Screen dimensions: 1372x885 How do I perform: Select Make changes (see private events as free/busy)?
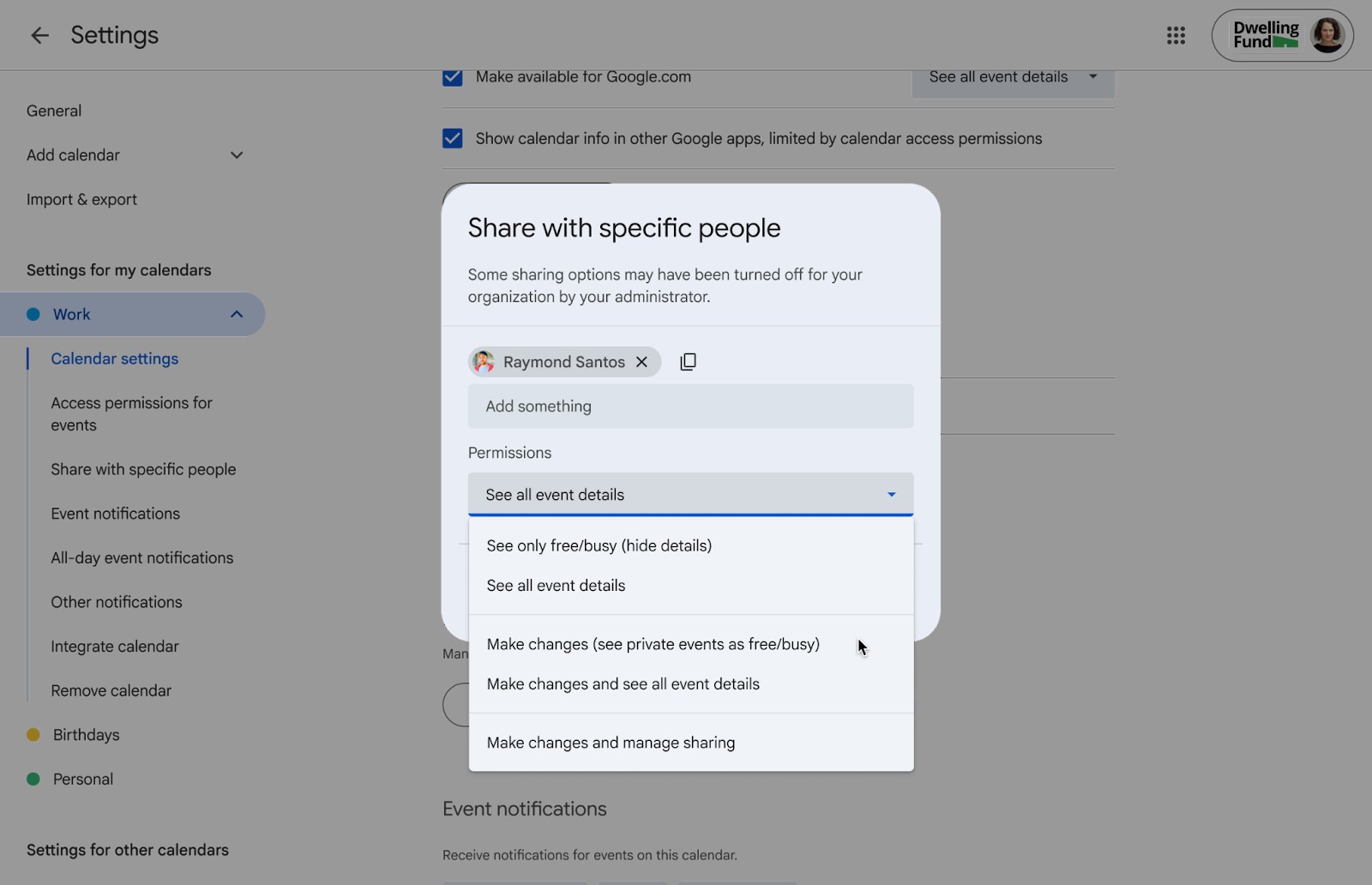click(x=691, y=644)
